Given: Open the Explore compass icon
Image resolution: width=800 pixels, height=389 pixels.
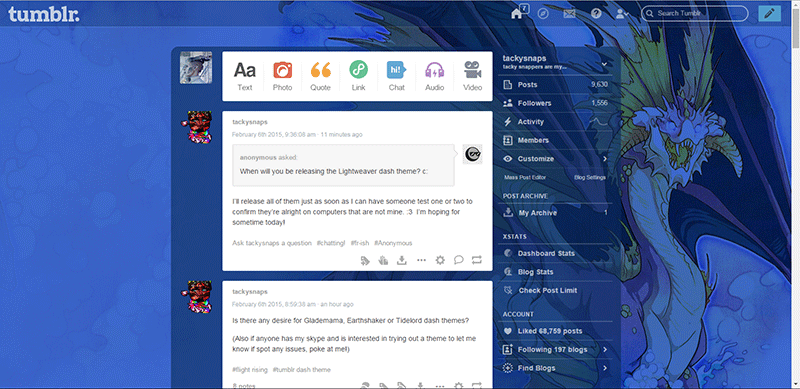Looking at the screenshot, I should click(543, 13).
